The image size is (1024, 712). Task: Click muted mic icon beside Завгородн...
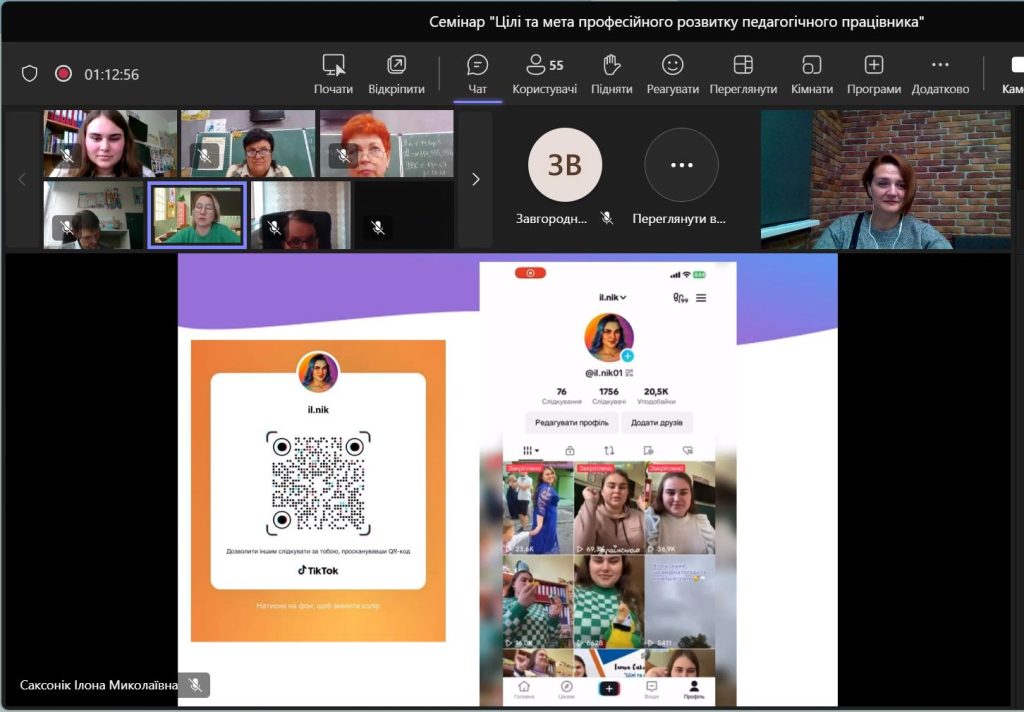pos(607,218)
